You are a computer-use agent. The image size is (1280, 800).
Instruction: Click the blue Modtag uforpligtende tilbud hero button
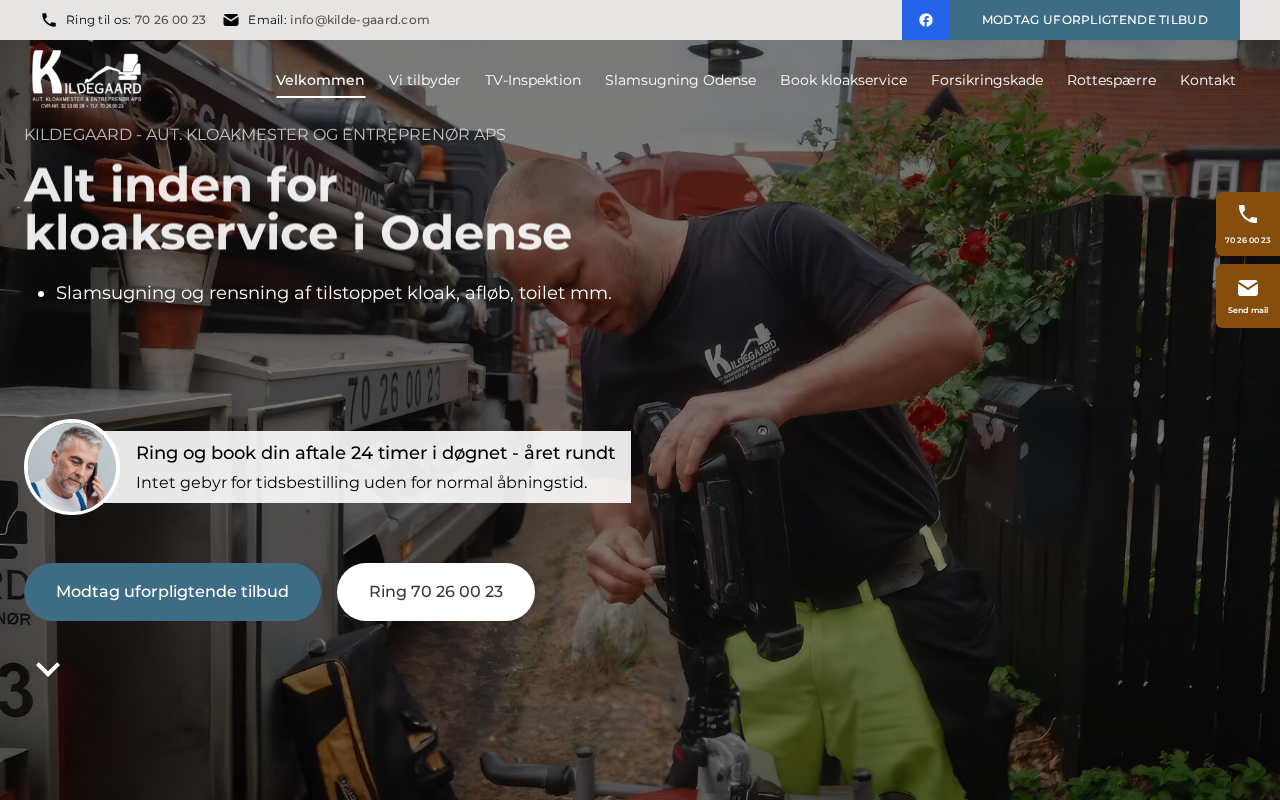pos(172,592)
